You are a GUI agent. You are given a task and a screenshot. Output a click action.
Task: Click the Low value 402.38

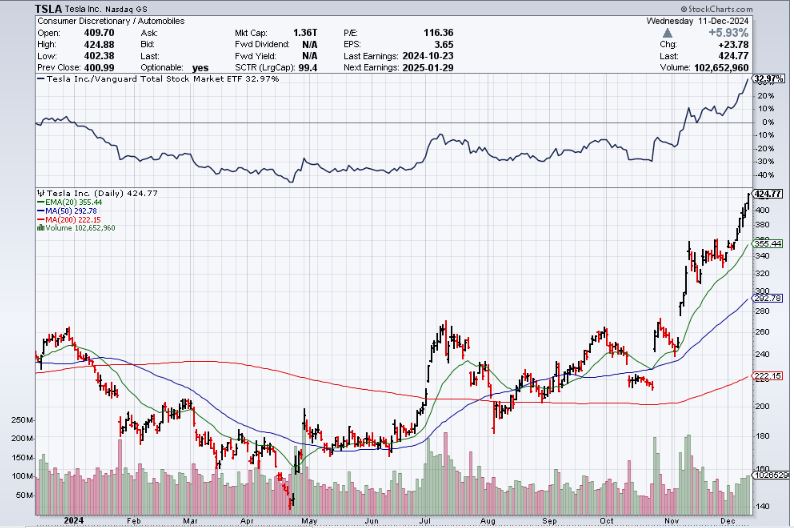click(99, 56)
